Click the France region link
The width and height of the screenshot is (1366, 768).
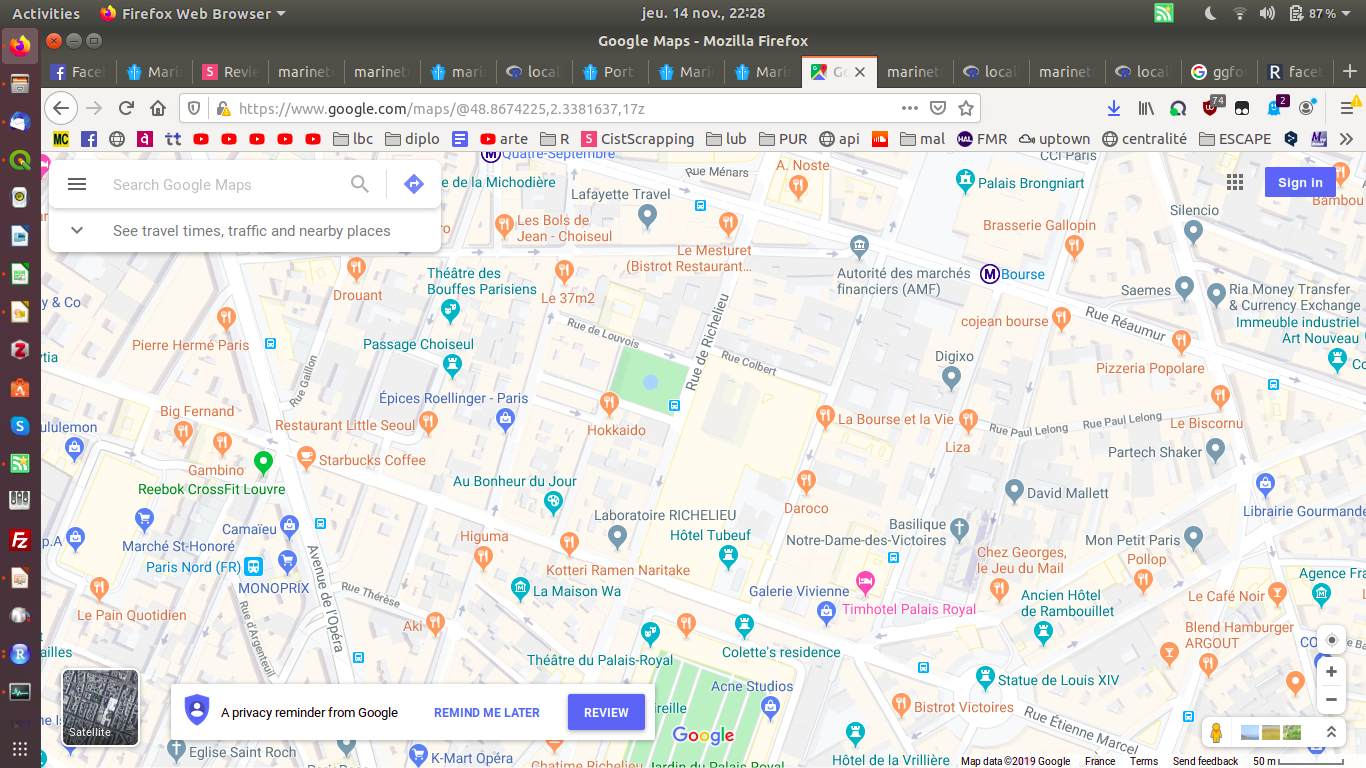1100,761
